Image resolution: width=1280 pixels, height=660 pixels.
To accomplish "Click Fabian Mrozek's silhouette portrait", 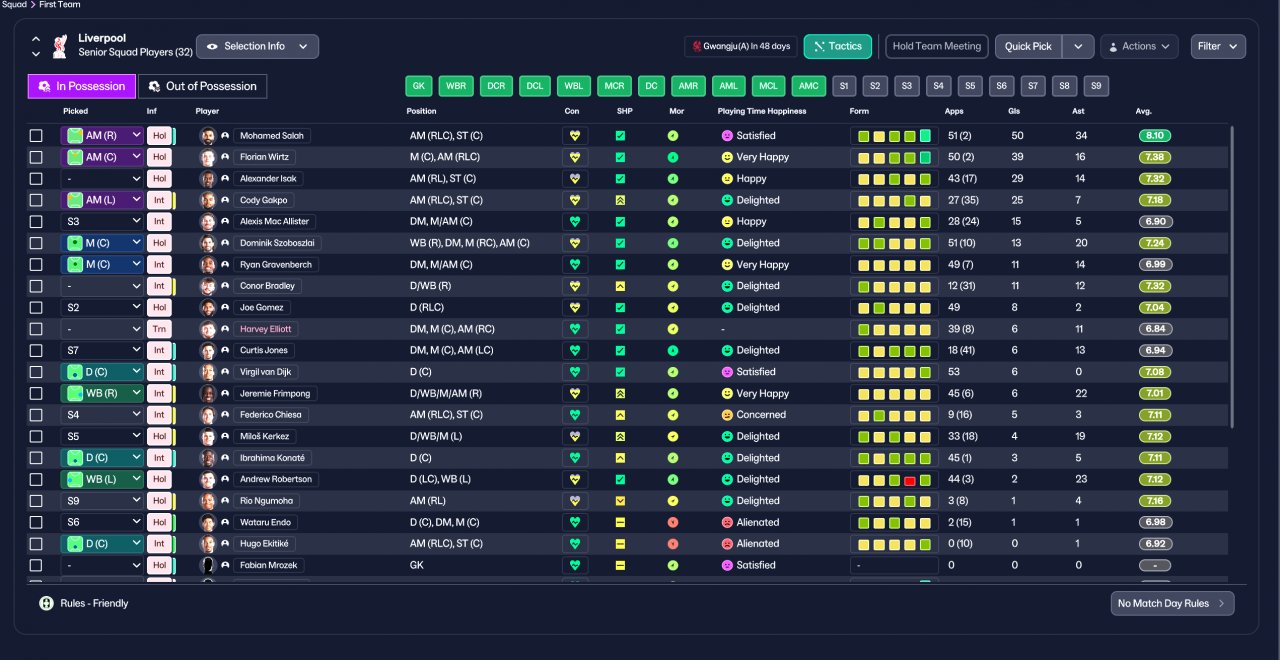I will coord(208,565).
